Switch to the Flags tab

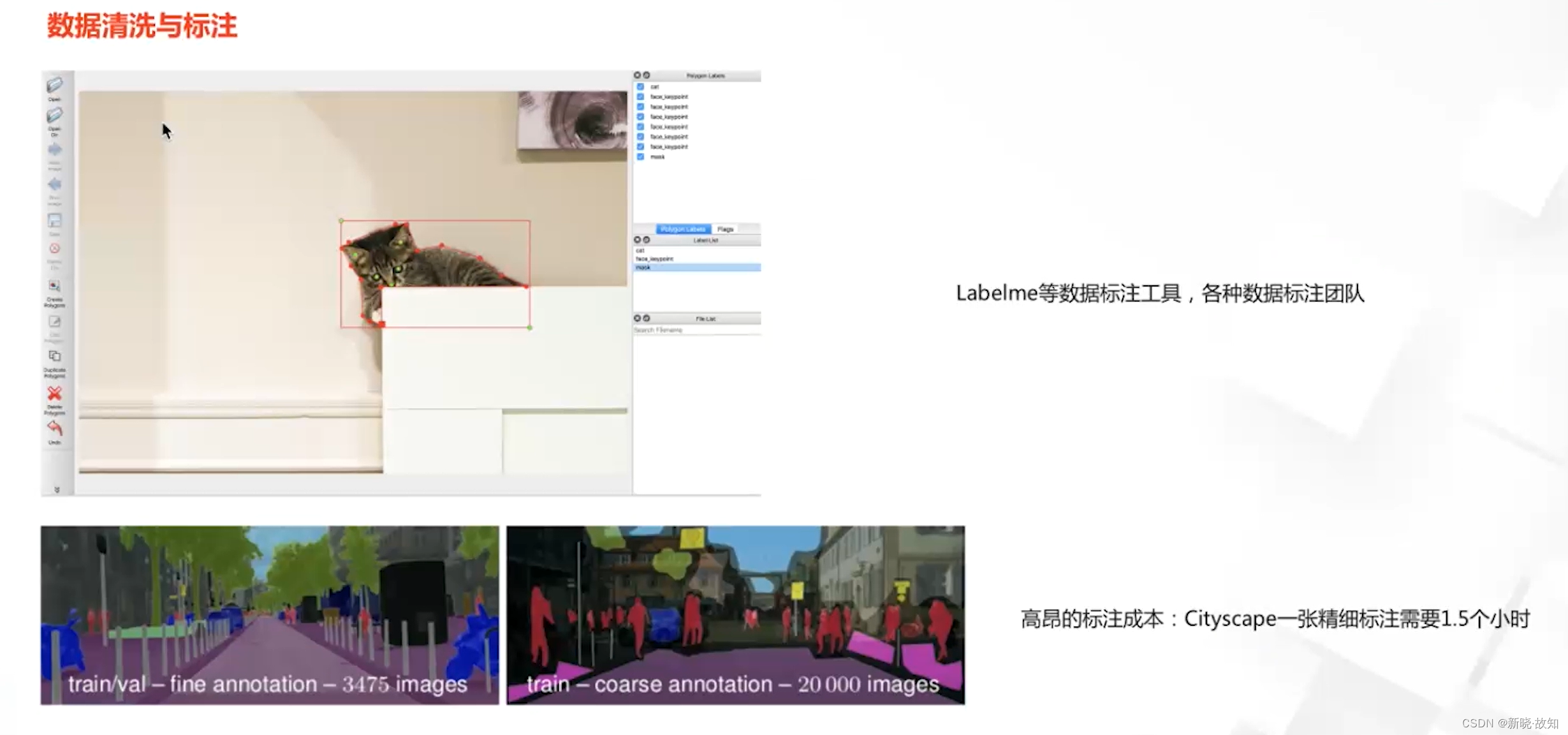pos(725,229)
